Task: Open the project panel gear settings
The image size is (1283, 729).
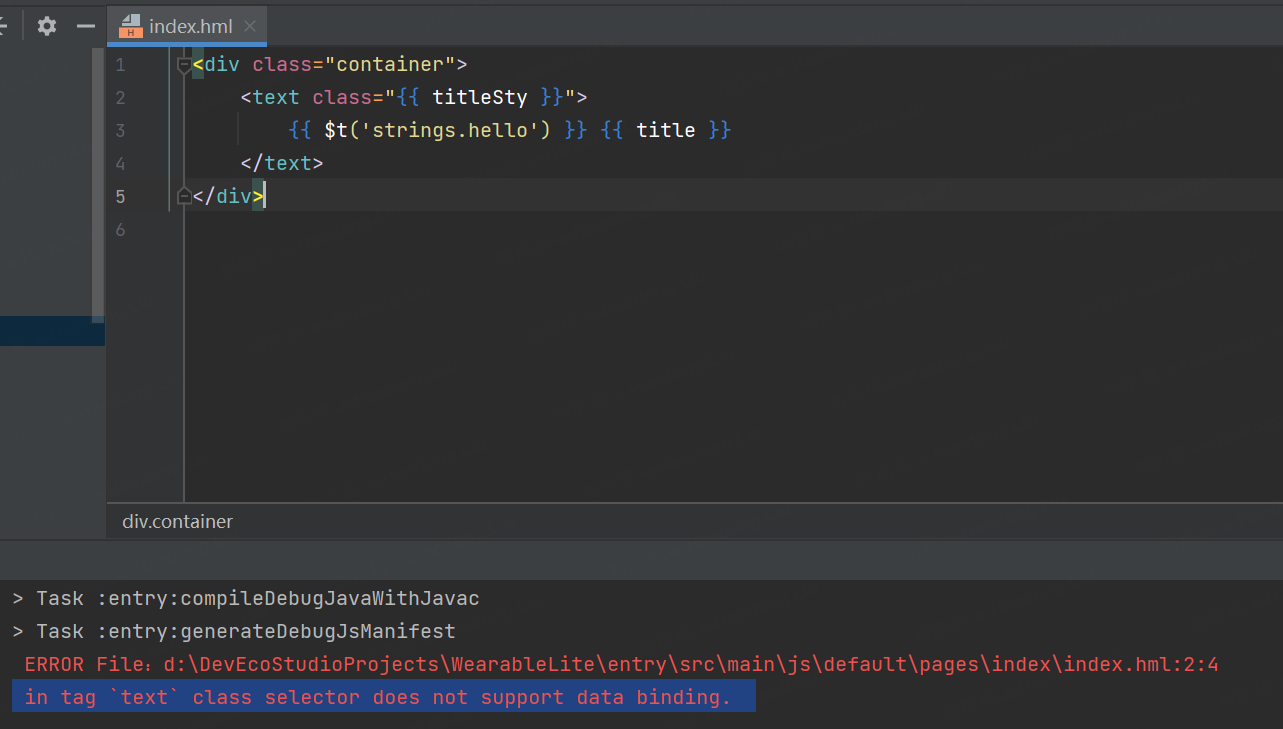Action: tap(47, 26)
